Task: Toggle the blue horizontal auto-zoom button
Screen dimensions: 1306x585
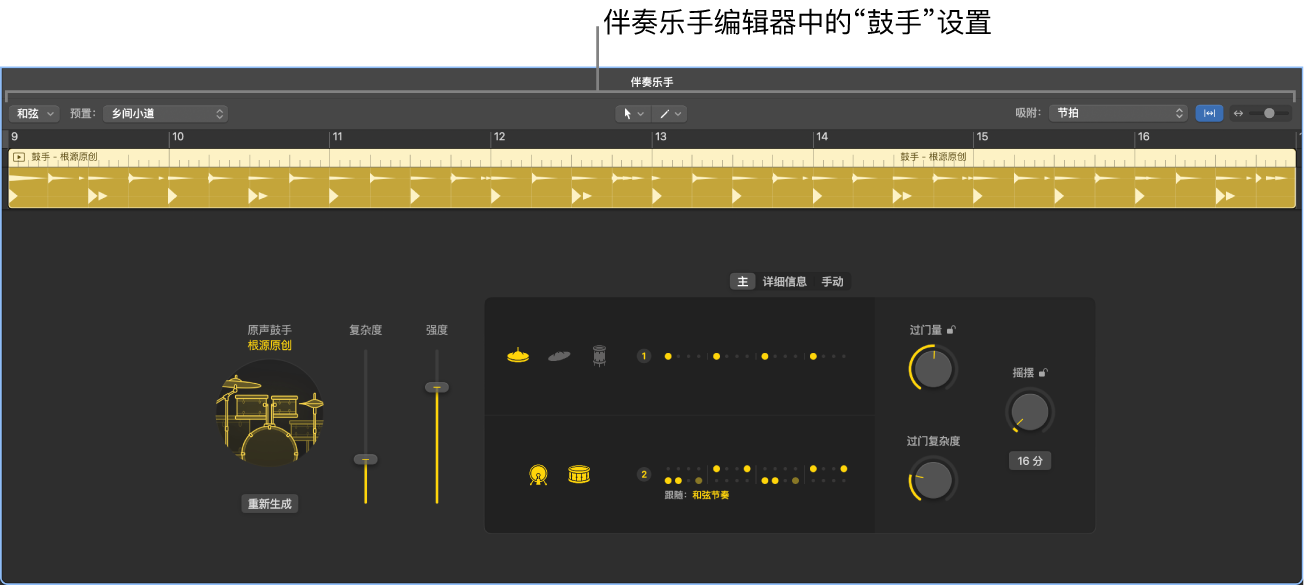Action: click(1209, 113)
